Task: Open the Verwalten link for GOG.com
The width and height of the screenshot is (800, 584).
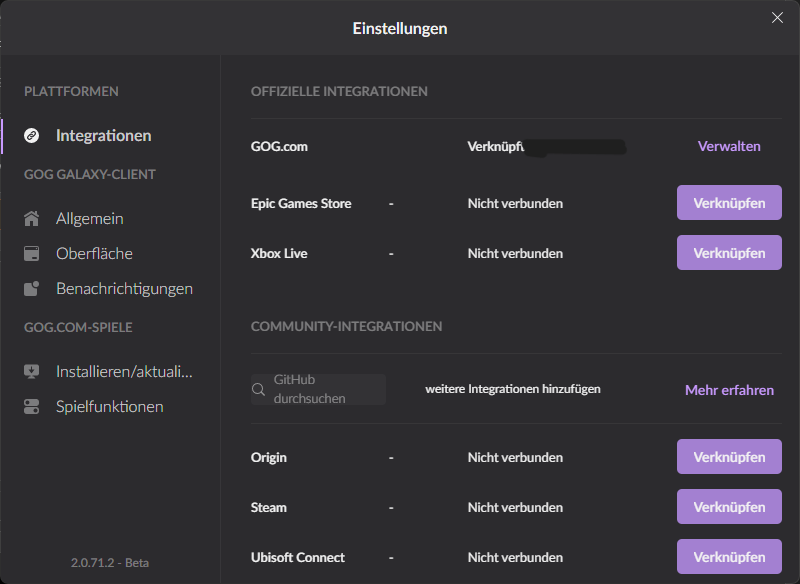Action: click(x=729, y=146)
